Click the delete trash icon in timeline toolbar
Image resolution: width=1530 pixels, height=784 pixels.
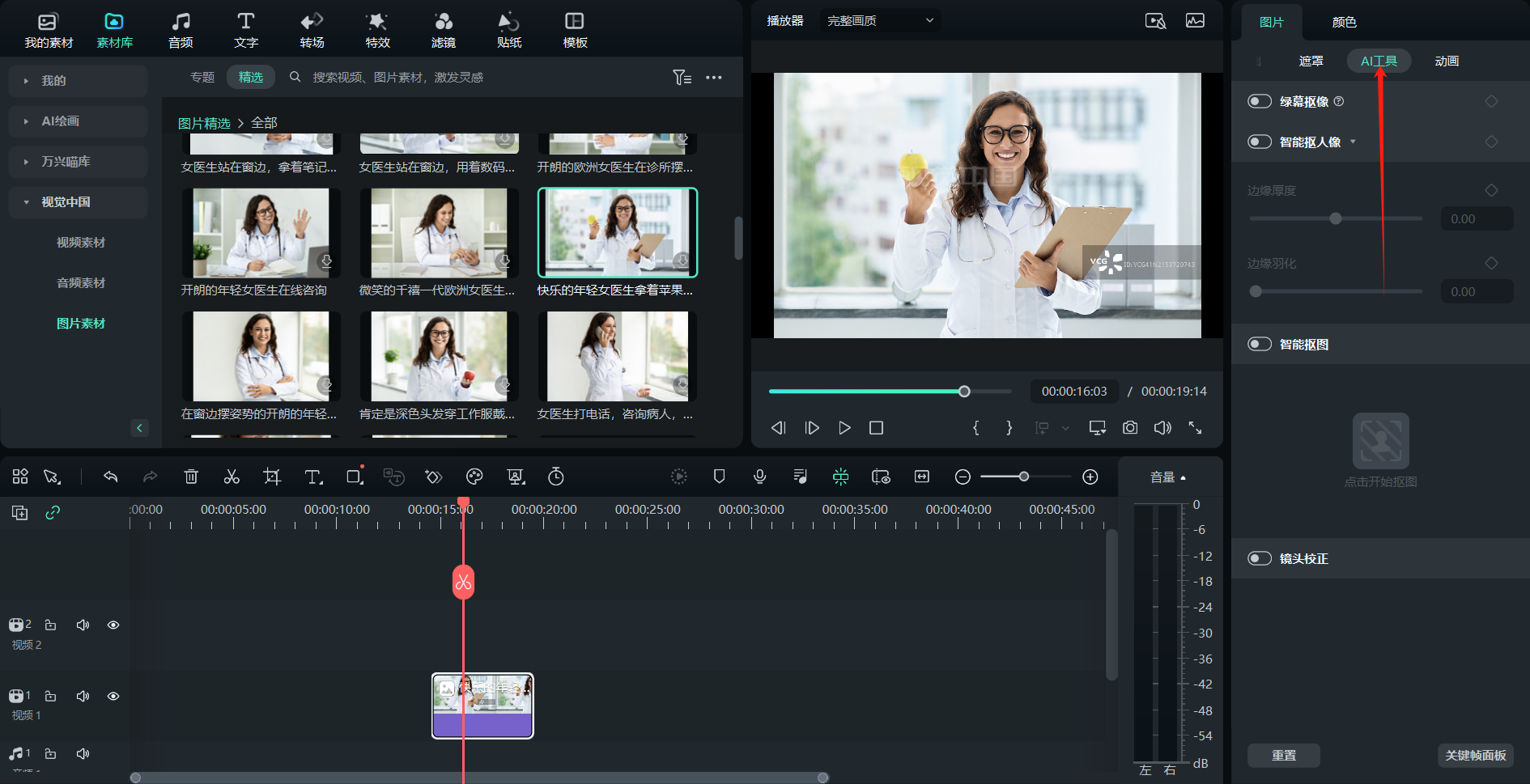[191, 477]
